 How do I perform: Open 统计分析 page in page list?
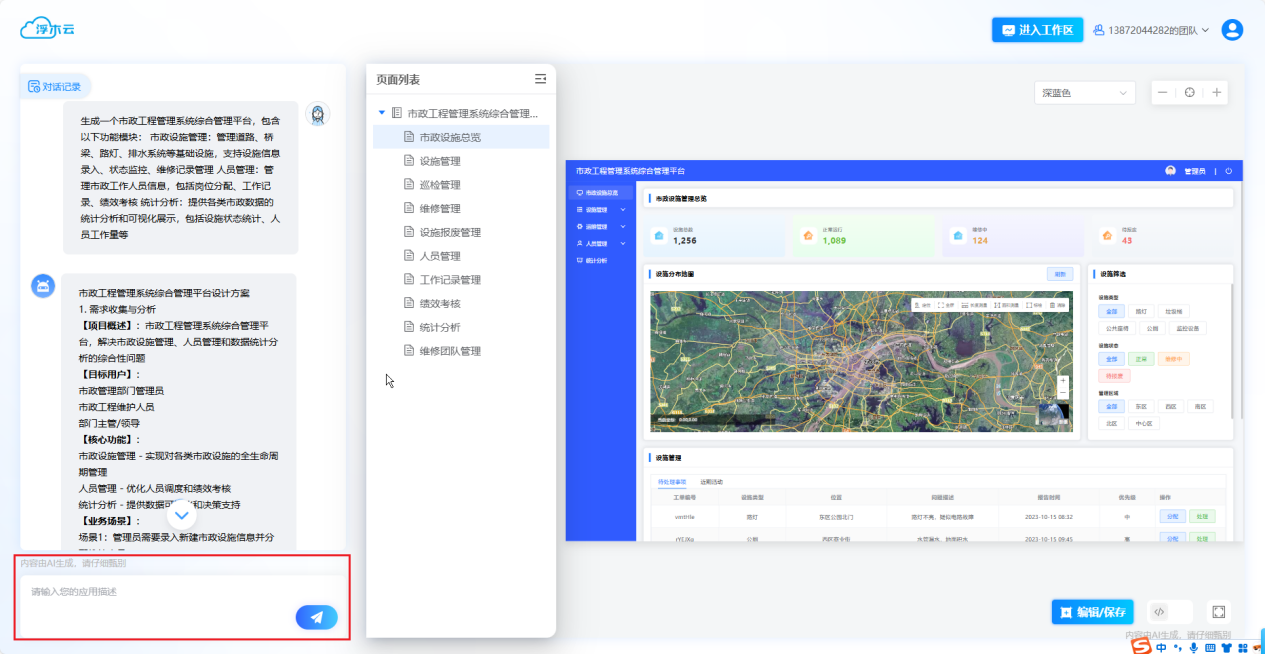[x=439, y=327]
